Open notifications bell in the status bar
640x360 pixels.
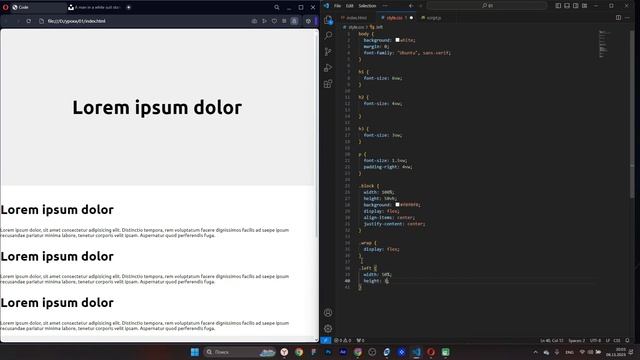click(x=627, y=340)
